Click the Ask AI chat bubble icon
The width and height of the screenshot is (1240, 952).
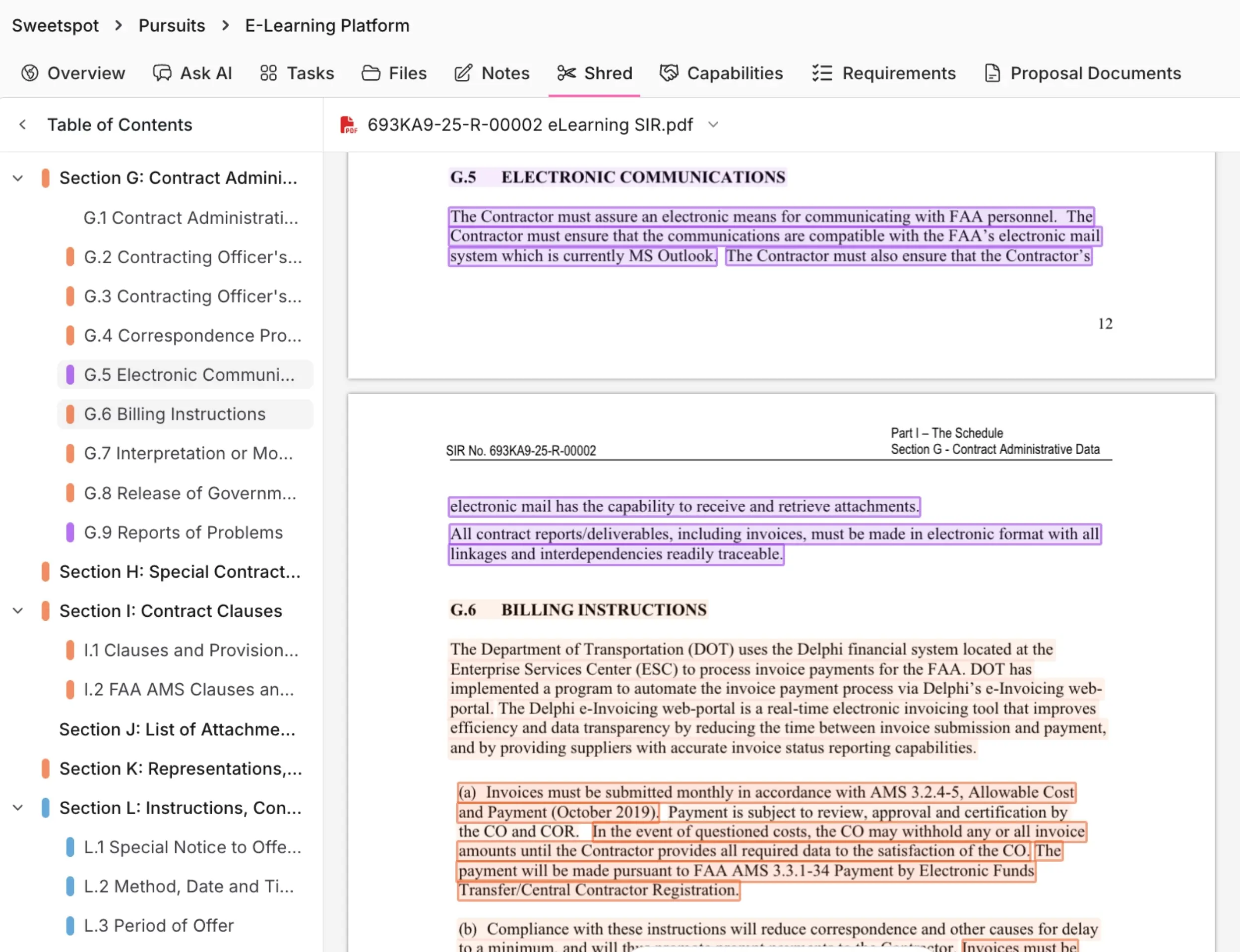click(162, 73)
